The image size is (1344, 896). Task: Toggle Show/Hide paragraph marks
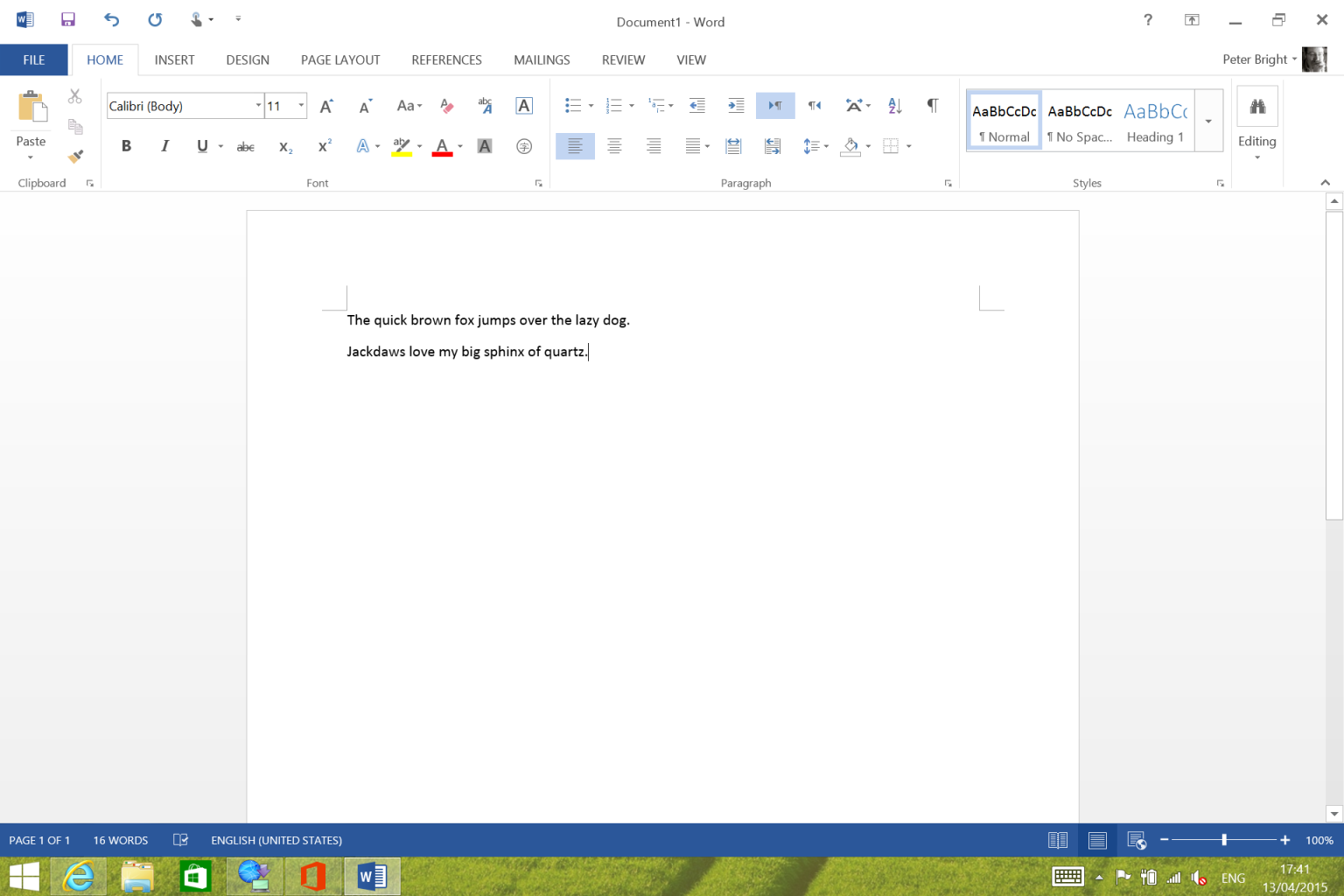coord(933,106)
